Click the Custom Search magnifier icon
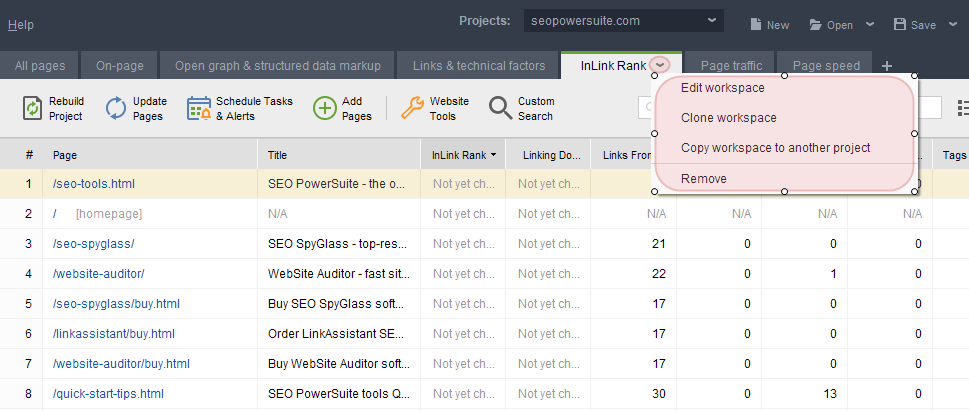Screen dimensions: 969x411 [x=501, y=108]
